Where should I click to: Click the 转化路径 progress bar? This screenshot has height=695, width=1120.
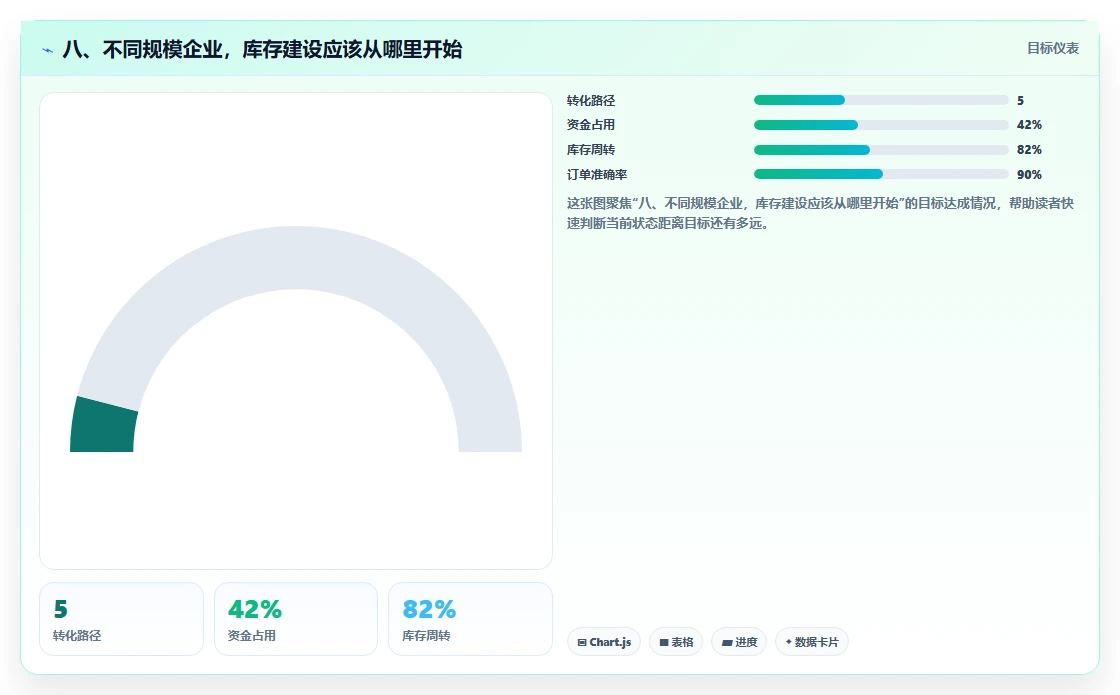[881, 100]
